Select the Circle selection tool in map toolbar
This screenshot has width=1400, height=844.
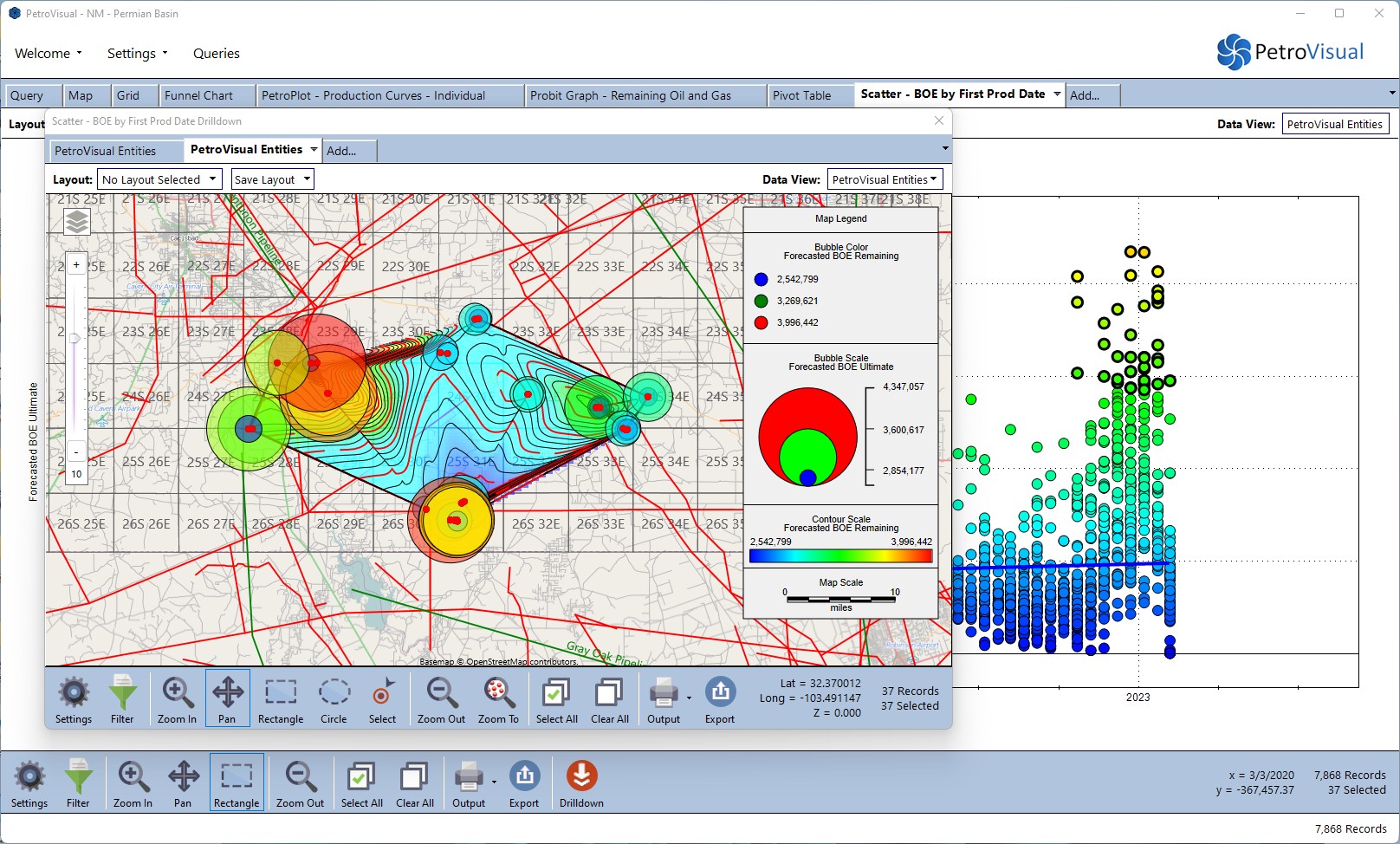tap(334, 692)
